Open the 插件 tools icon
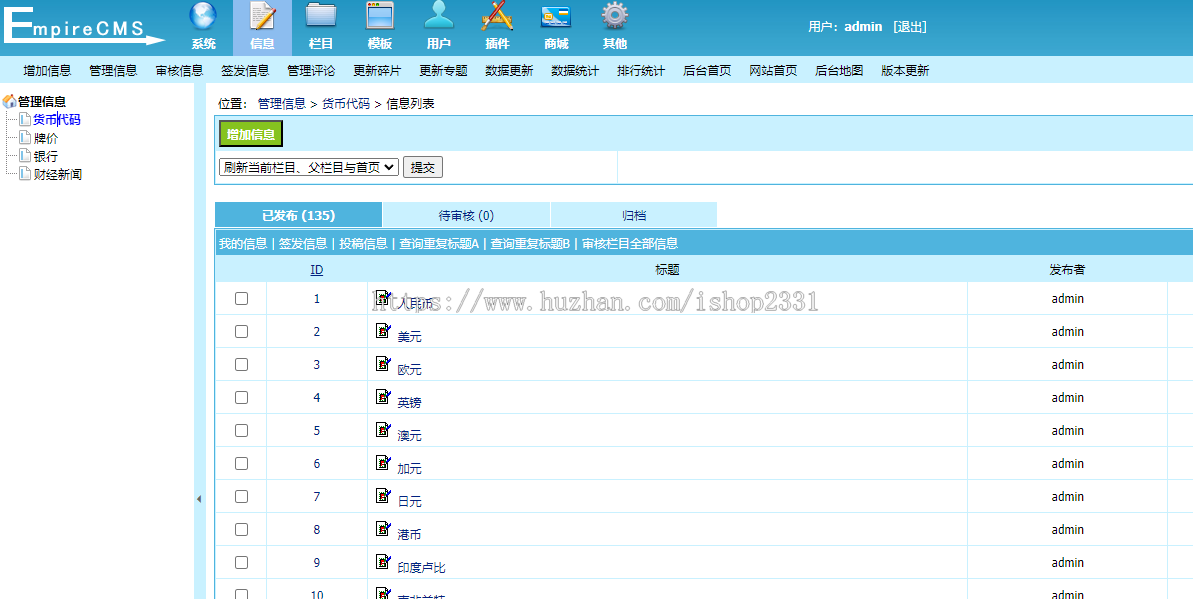This screenshot has height=599, width=1193. point(498,17)
